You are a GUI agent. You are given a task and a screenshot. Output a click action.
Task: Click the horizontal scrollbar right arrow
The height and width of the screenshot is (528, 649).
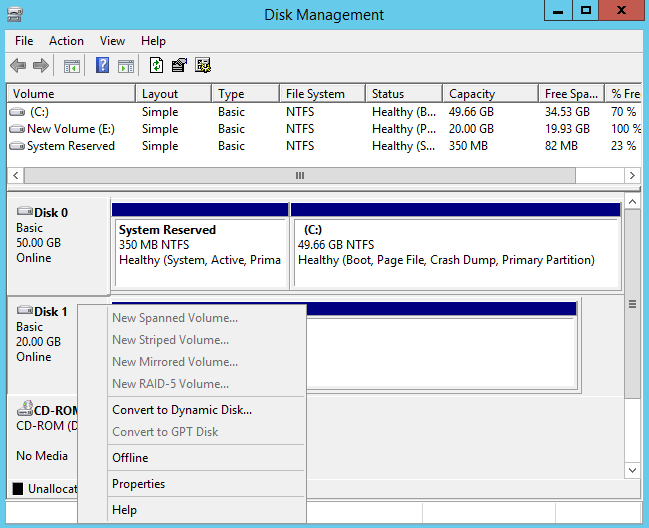point(632,175)
